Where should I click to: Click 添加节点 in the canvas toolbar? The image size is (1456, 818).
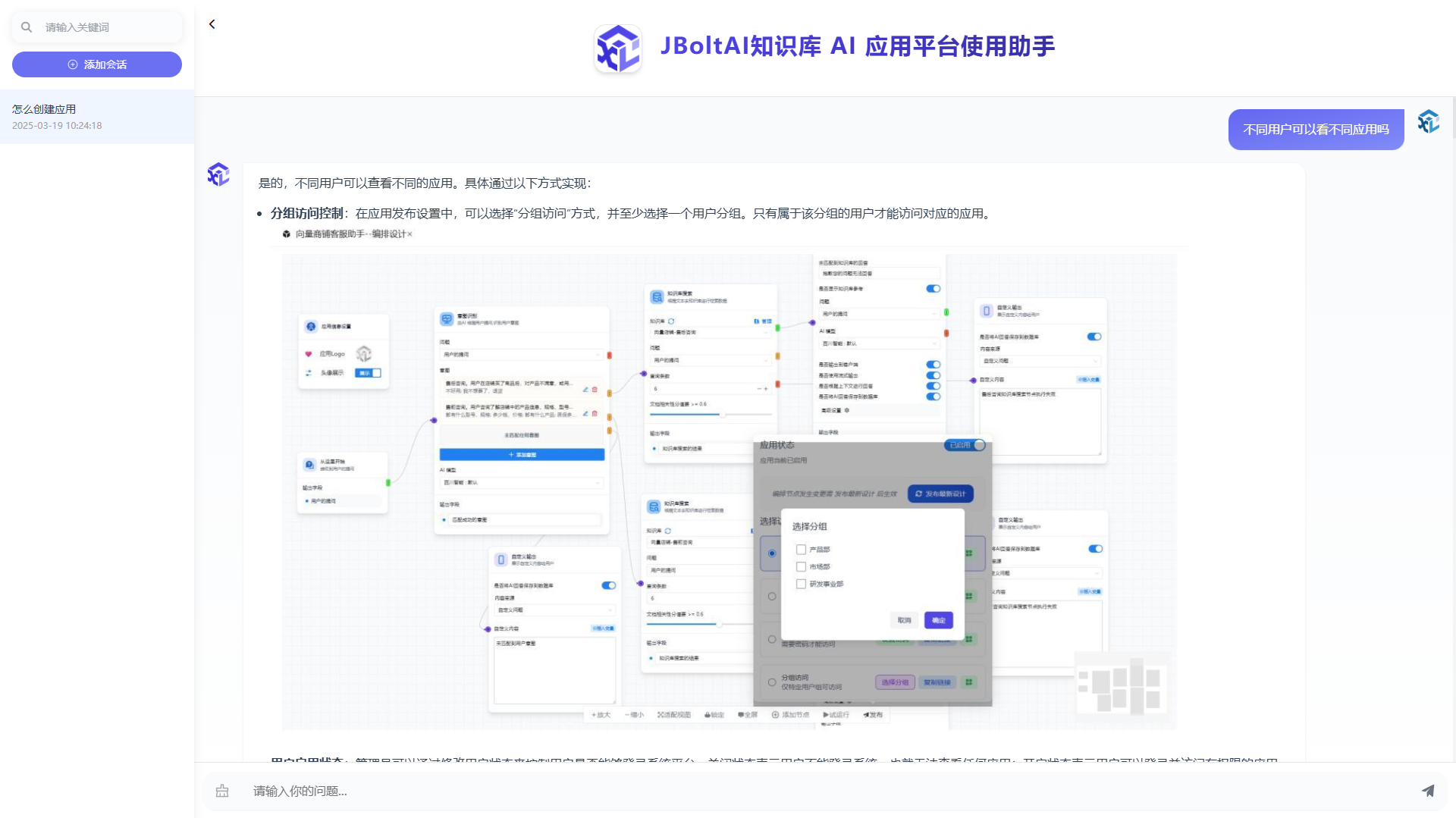pos(790,715)
